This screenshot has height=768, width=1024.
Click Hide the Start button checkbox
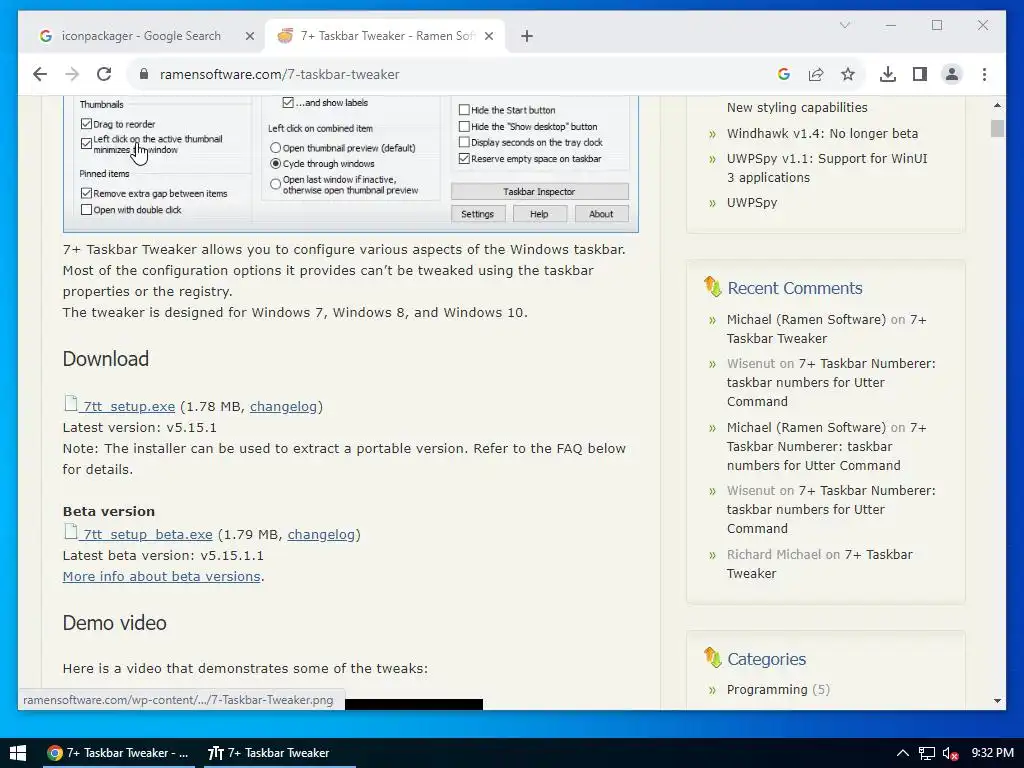coord(464,110)
